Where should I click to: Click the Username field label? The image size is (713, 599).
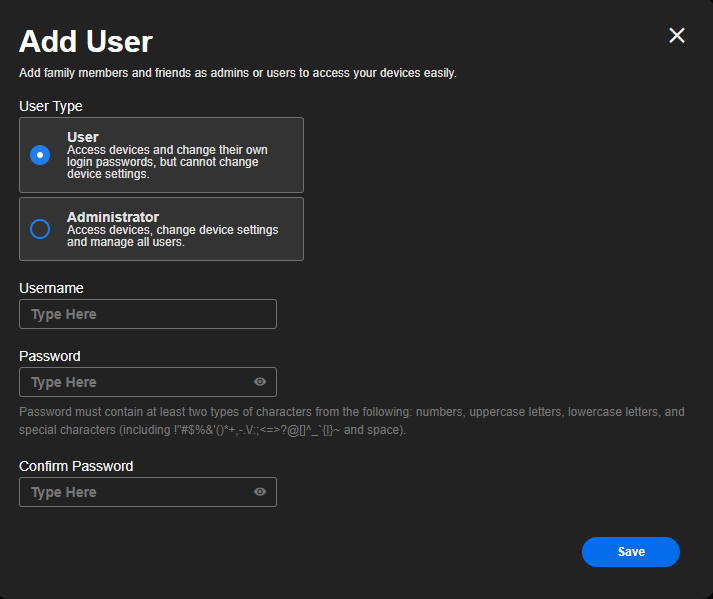tap(51, 288)
